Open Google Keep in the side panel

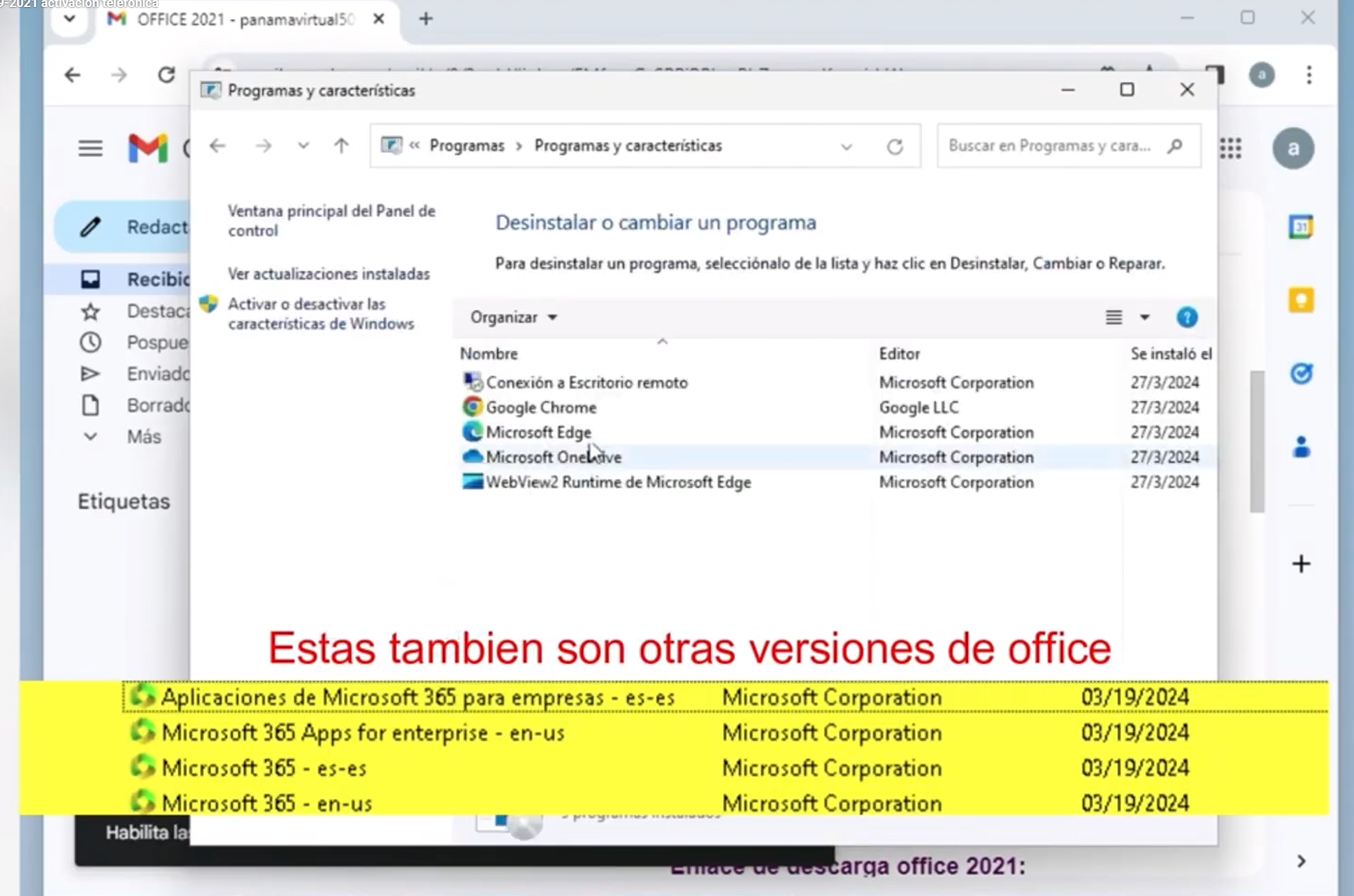pyautogui.click(x=1301, y=301)
